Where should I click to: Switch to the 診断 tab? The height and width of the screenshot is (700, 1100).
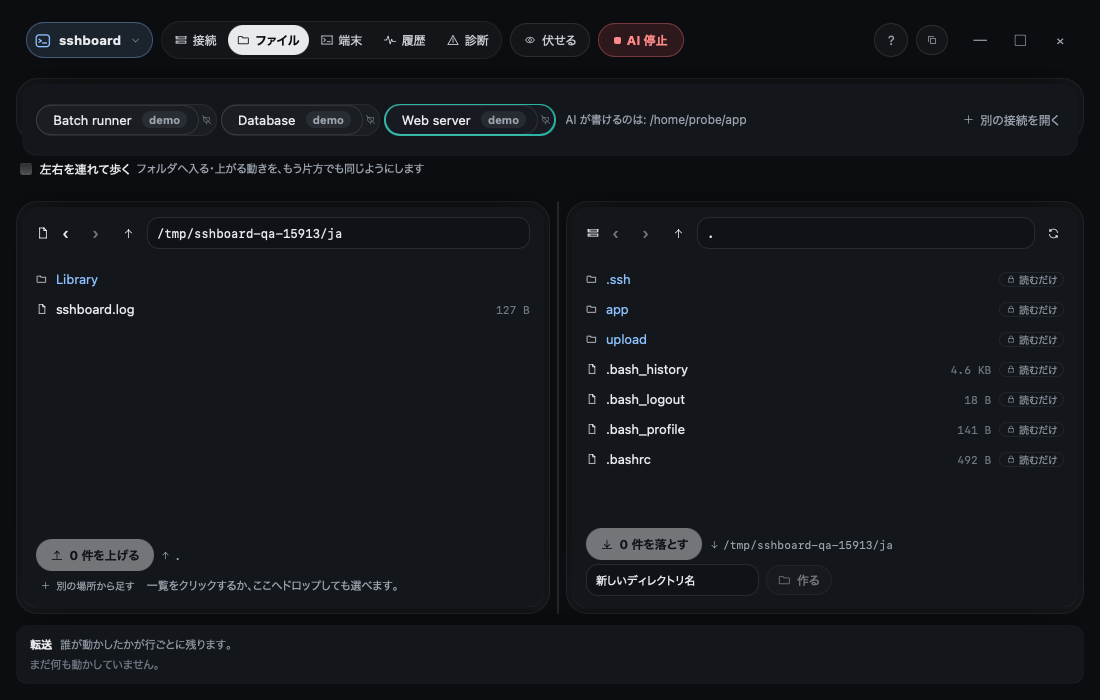click(x=468, y=41)
